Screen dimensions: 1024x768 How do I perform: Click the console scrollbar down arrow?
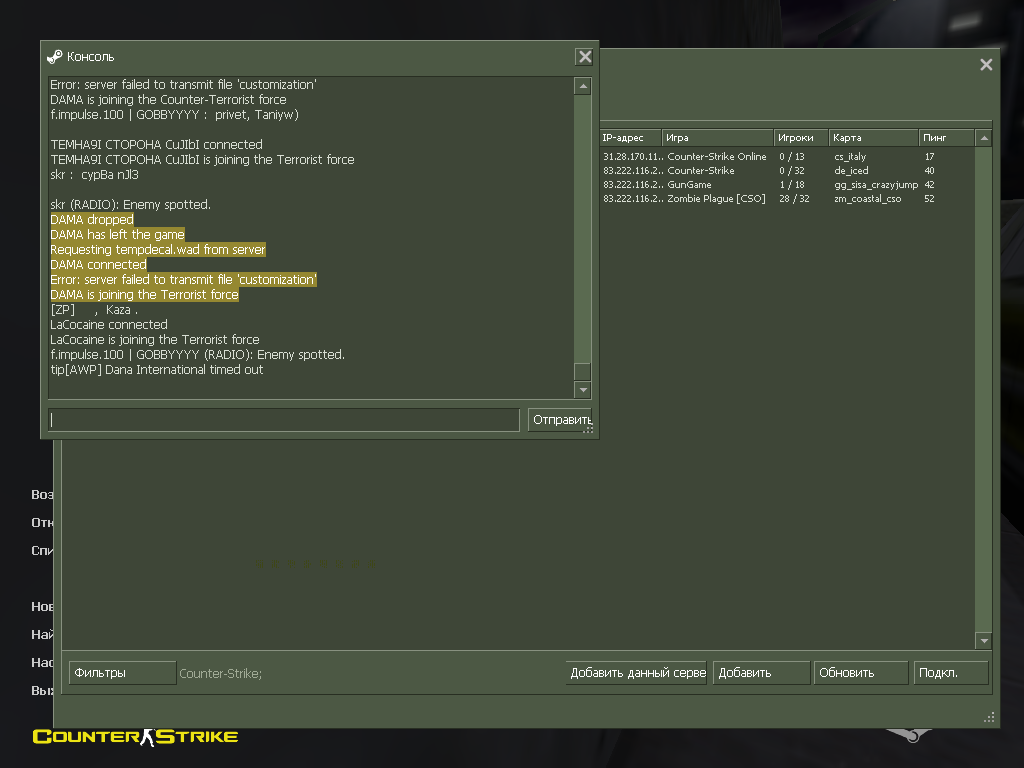pos(583,390)
